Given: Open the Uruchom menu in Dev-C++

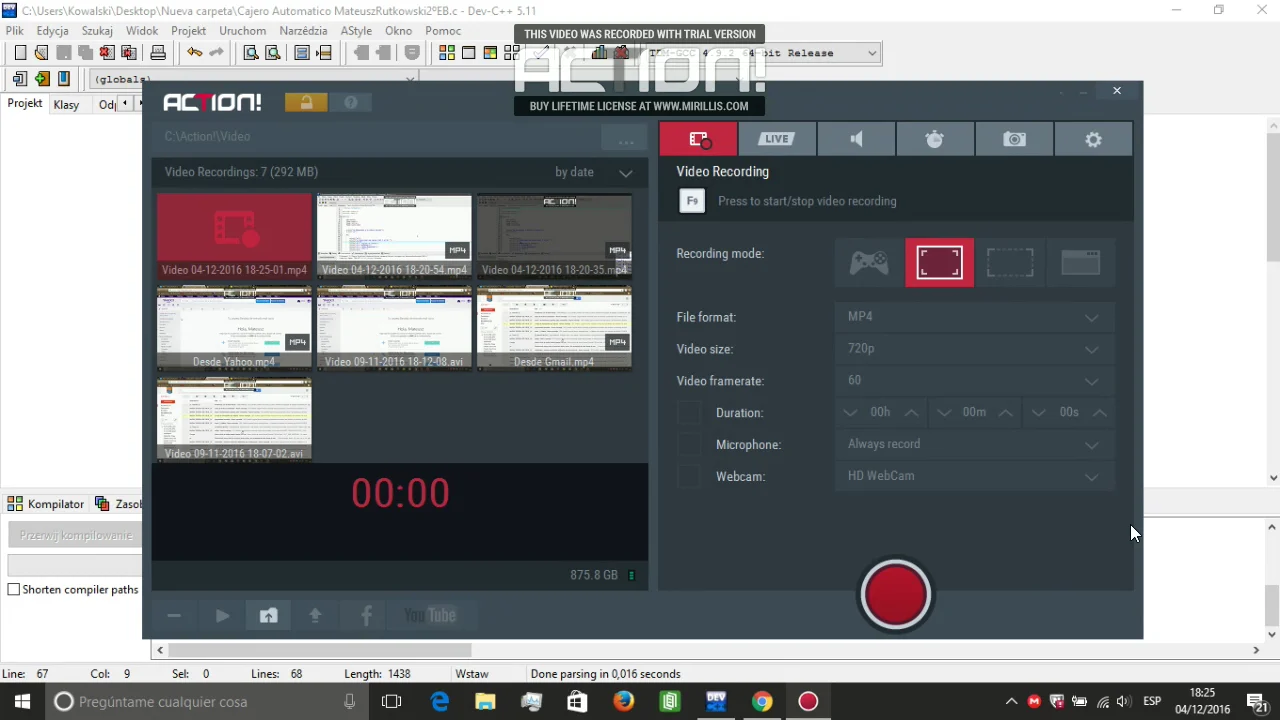Looking at the screenshot, I should (243, 31).
